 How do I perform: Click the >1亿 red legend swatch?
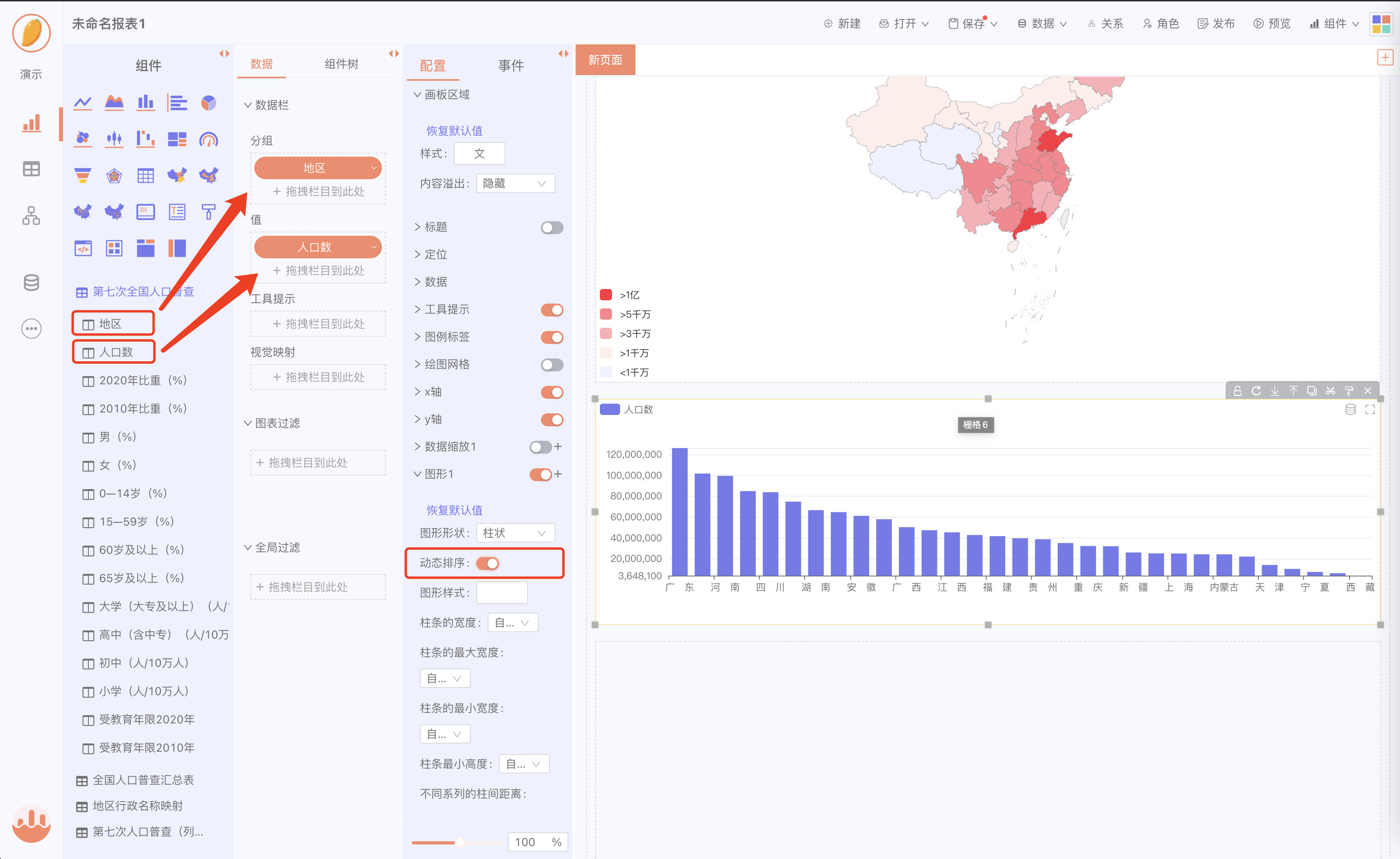(606, 295)
